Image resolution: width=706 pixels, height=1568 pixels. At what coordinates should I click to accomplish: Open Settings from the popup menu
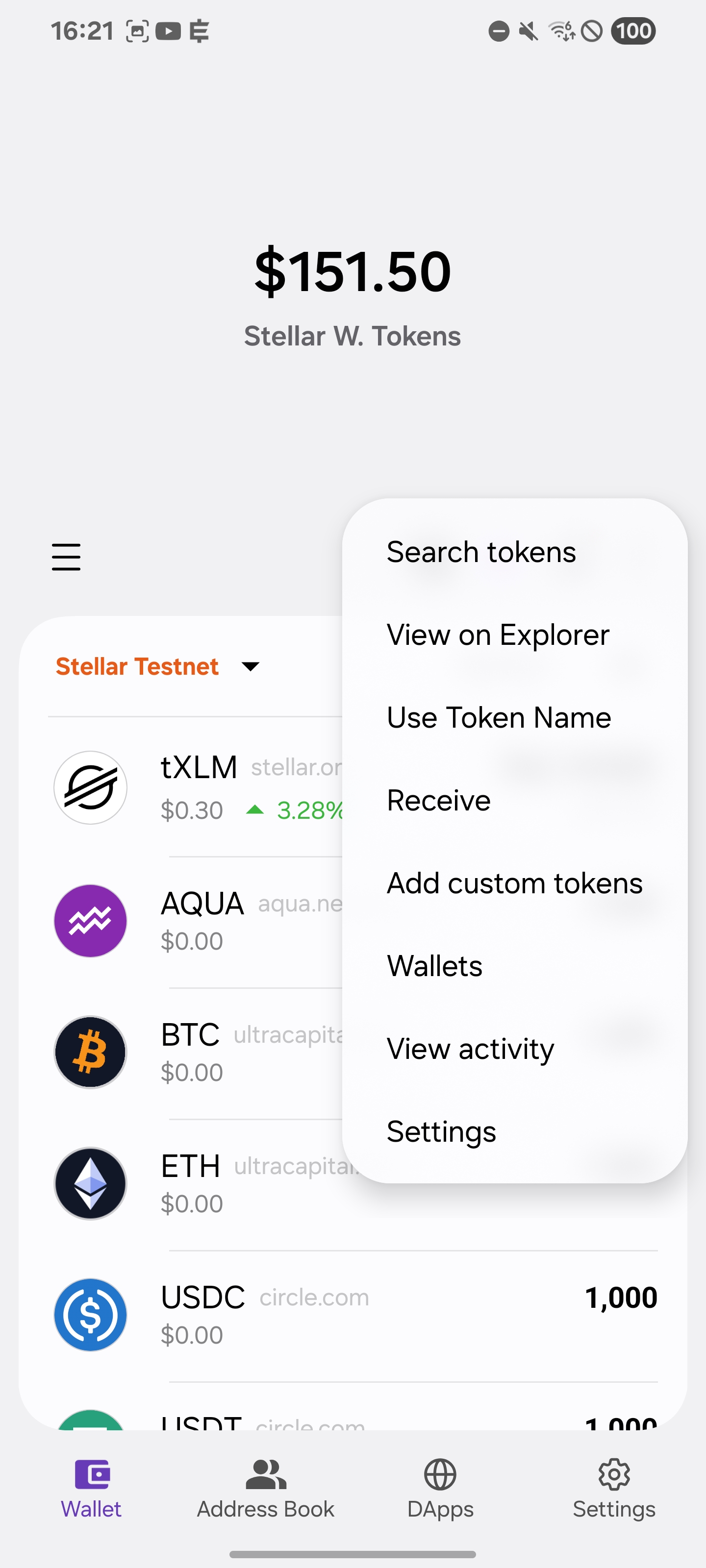point(441,1131)
